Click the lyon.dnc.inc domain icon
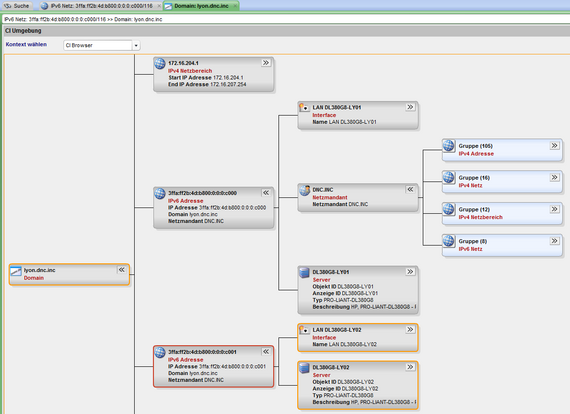 point(16,271)
